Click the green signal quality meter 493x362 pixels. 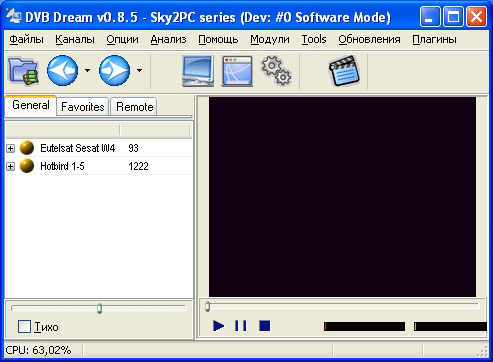tap(450, 327)
